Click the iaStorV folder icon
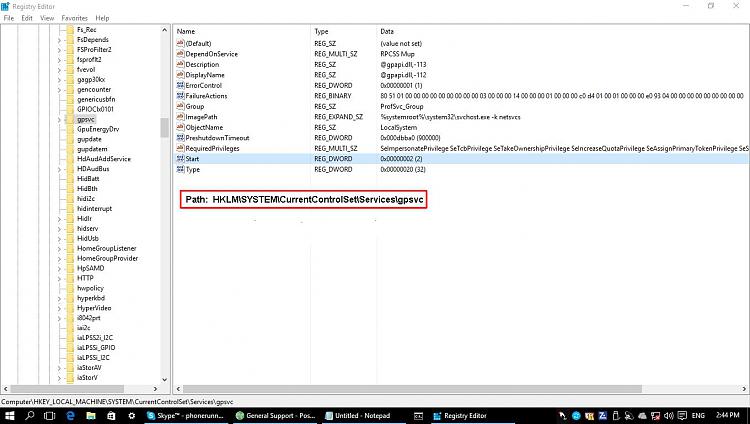Screen dimensions: 750x424 click(x=70, y=378)
